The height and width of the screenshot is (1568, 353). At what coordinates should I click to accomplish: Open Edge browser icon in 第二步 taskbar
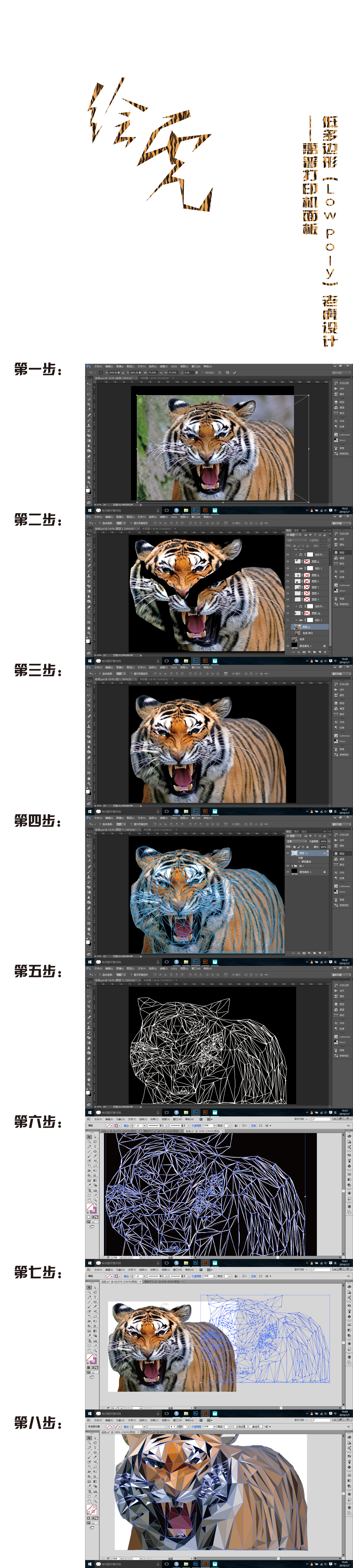(176, 661)
